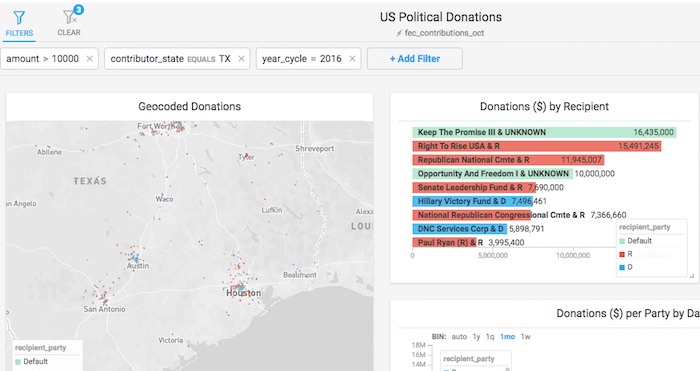700x371 pixels.
Task: Choose the 1mo bin option
Action: tap(507, 337)
